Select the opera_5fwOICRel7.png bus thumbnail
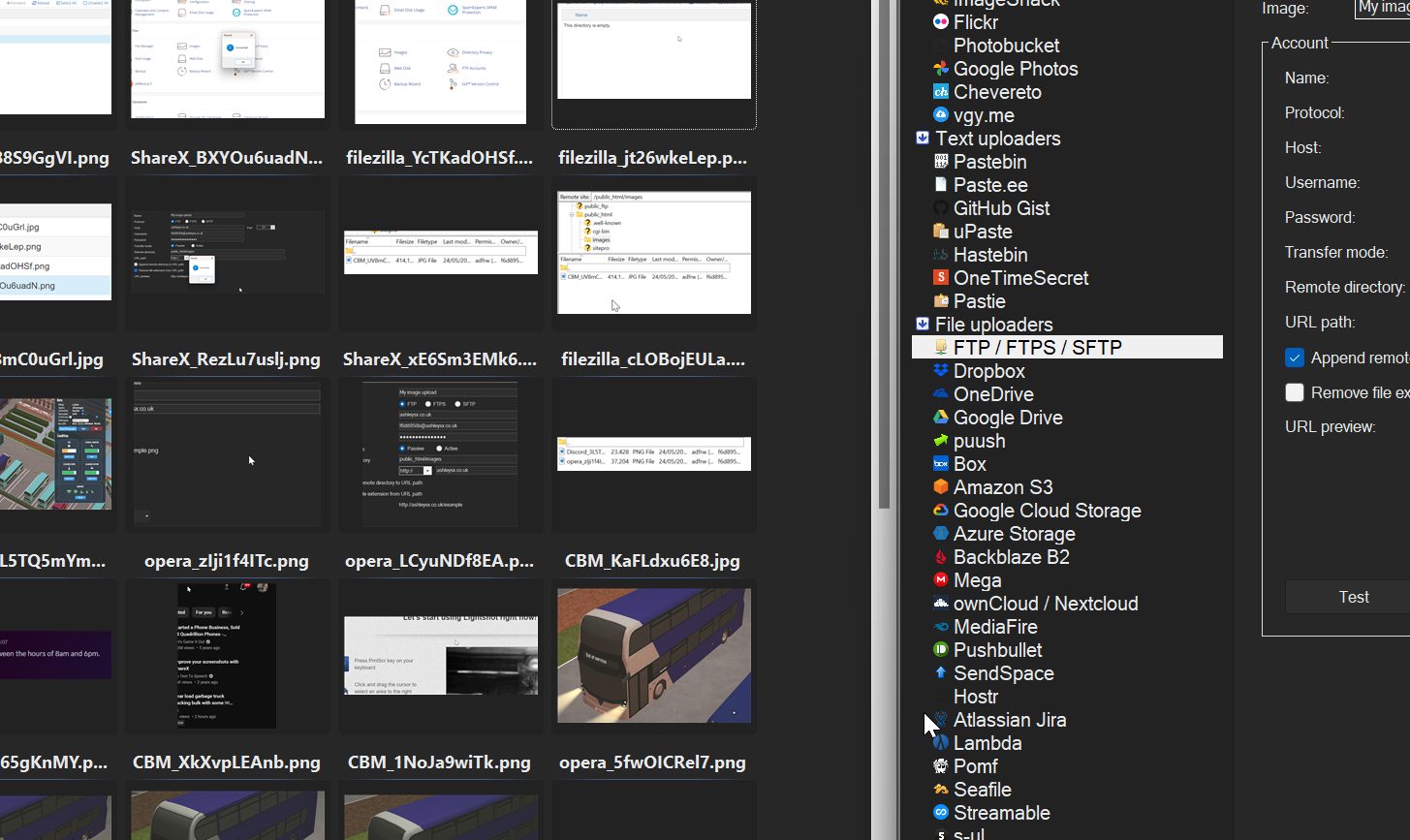The width and height of the screenshot is (1410, 840). (654, 655)
